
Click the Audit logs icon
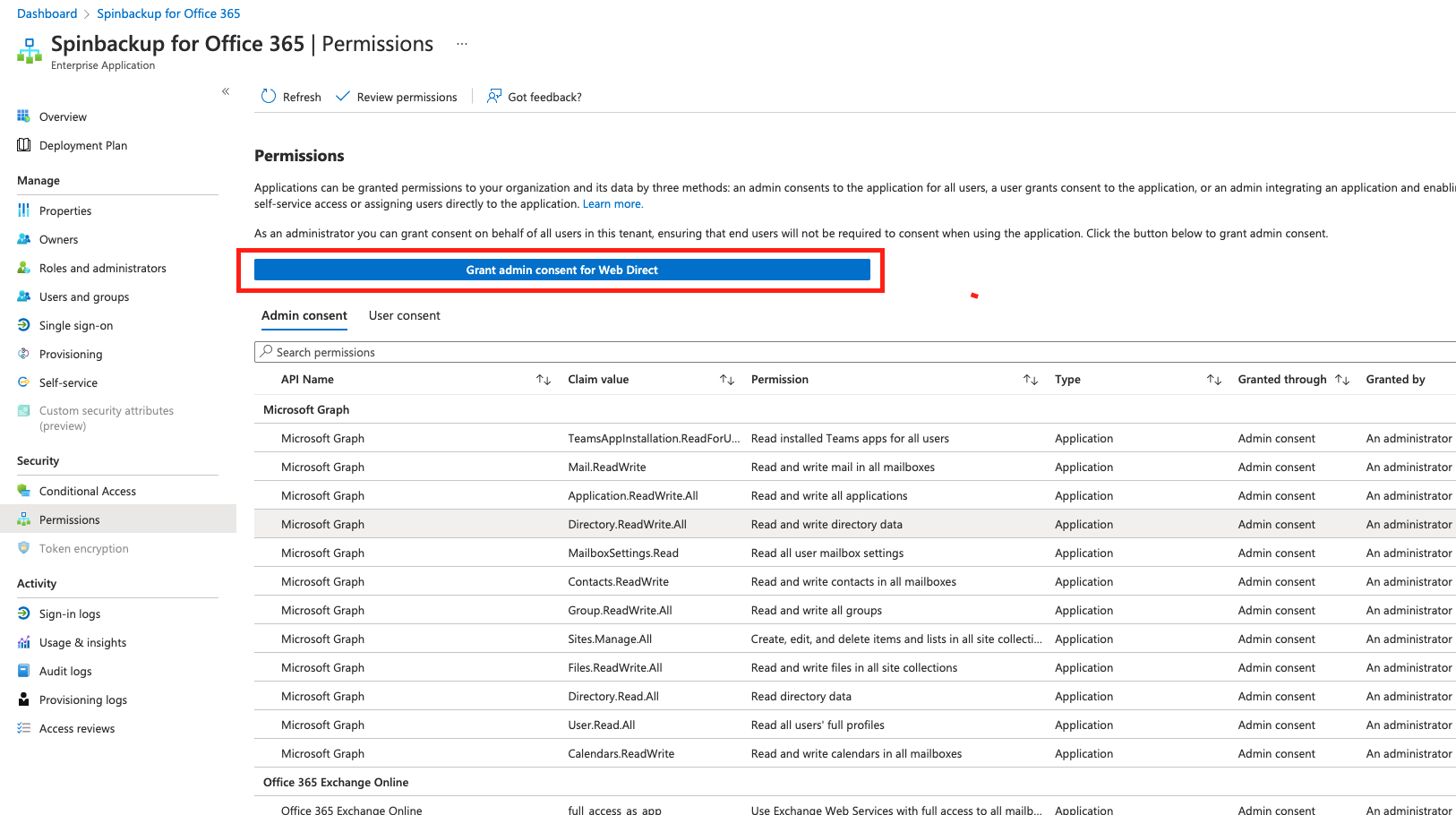point(24,671)
